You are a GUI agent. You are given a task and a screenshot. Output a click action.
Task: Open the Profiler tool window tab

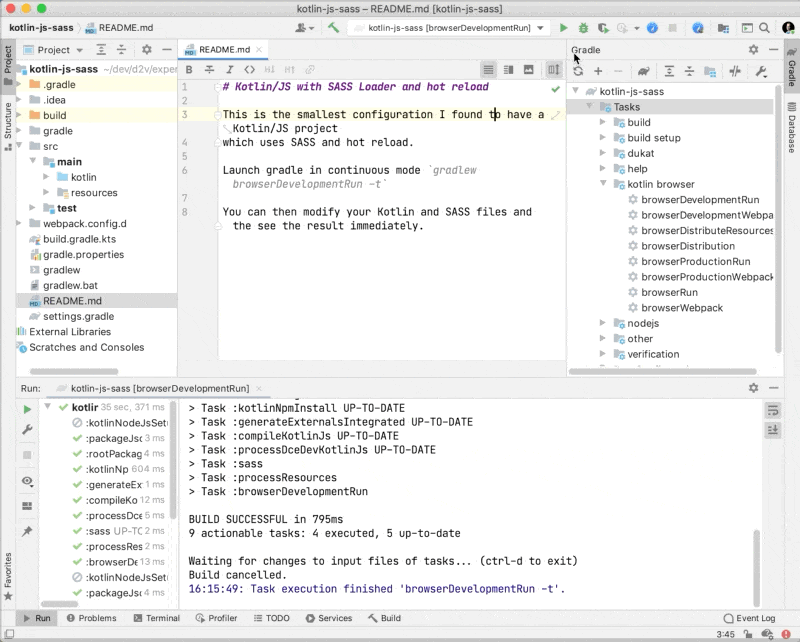[x=216, y=618]
